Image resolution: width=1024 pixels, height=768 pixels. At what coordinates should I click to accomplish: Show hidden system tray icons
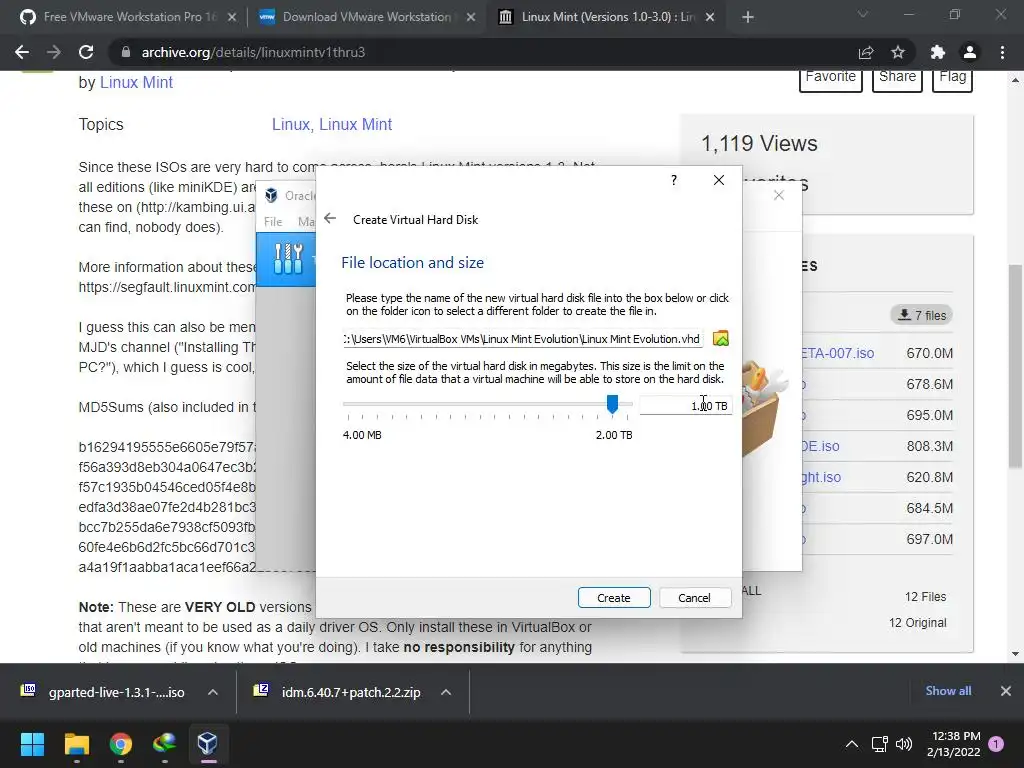(852, 744)
